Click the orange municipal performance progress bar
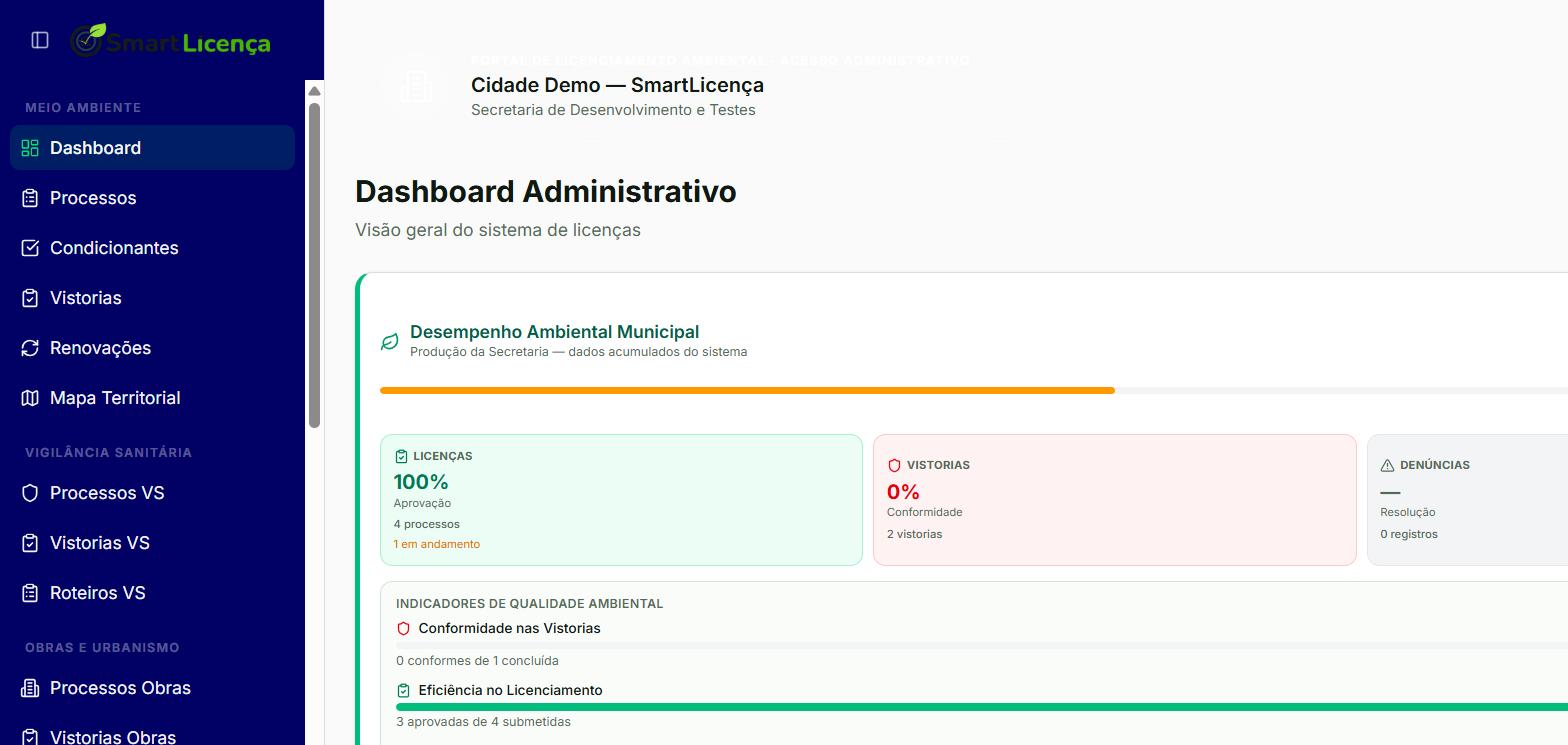 (x=747, y=390)
